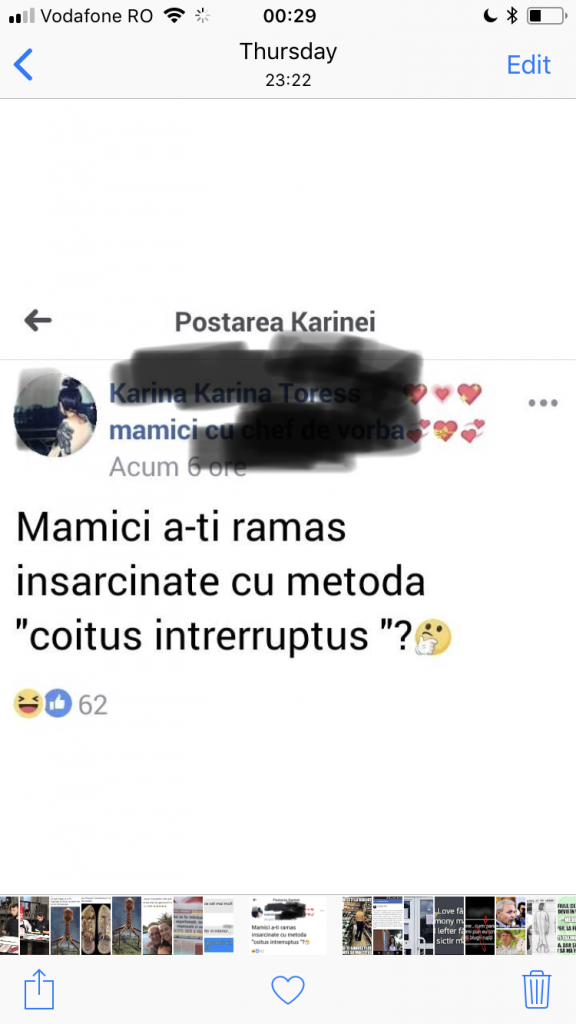Open the 62 reactions count
Image resolution: width=576 pixels, height=1024 pixels.
(x=93, y=705)
